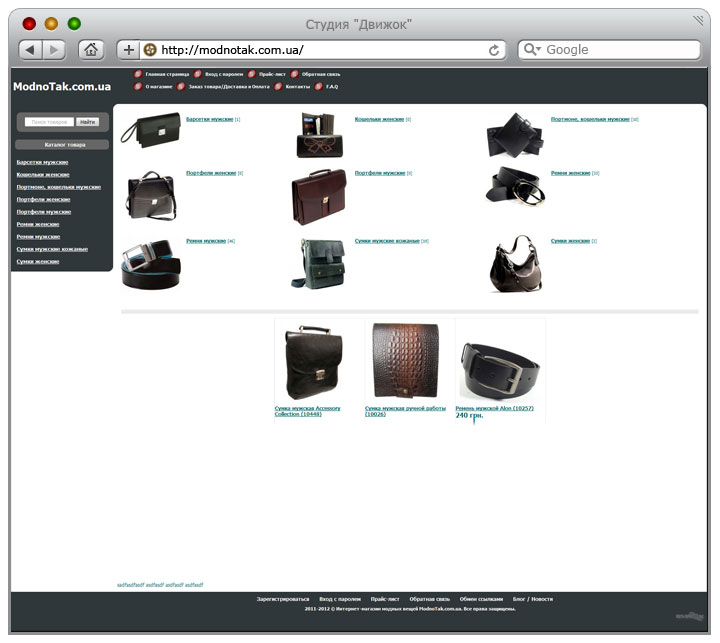
Task: Open Сумка мужская ручной работы (10026) link
Action: (x=405, y=411)
